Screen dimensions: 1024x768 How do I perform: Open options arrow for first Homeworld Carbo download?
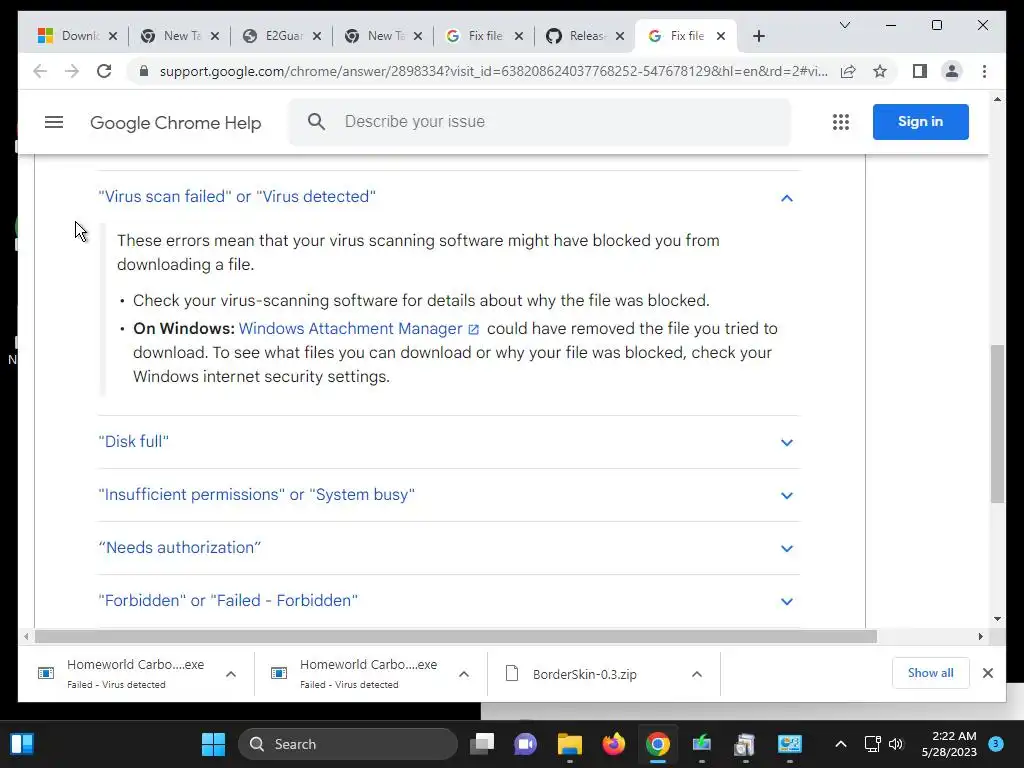point(231,674)
